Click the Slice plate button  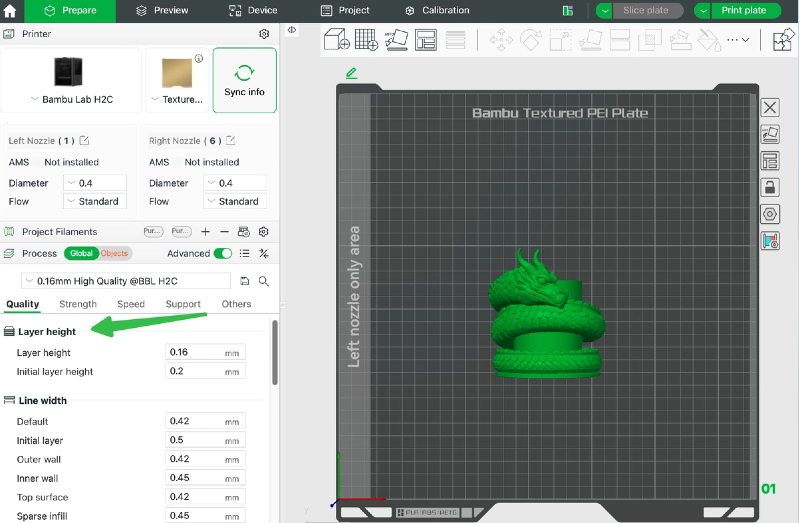coord(646,11)
